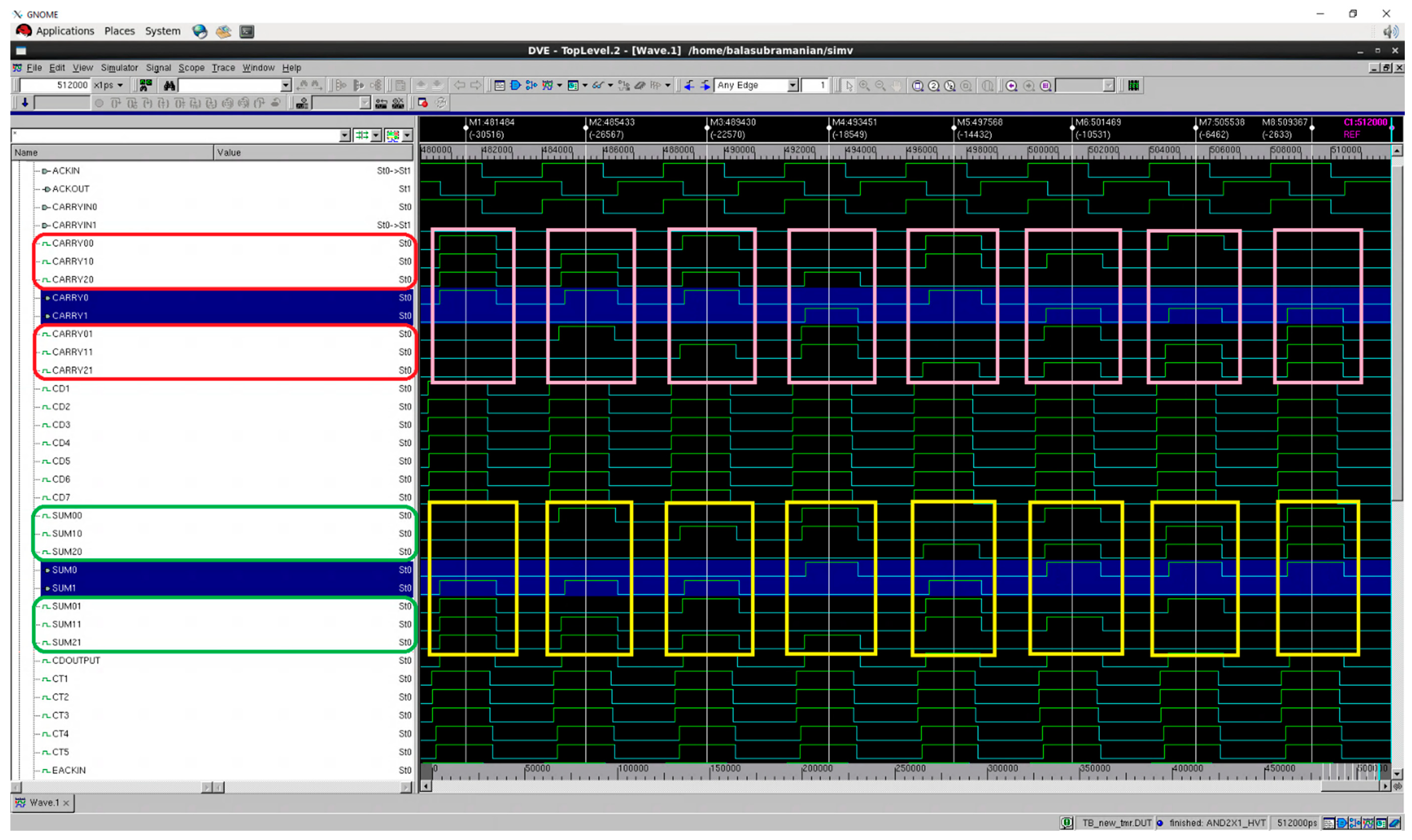This screenshot has width=1412, height=840.
Task: Click search previous edge arrow icon
Action: 689,86
